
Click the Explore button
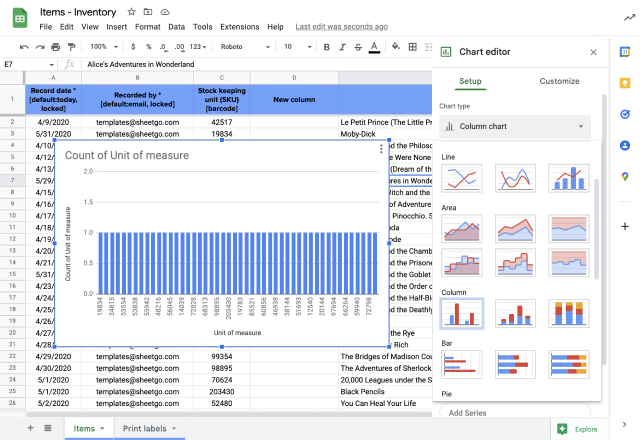pyautogui.click(x=579, y=429)
